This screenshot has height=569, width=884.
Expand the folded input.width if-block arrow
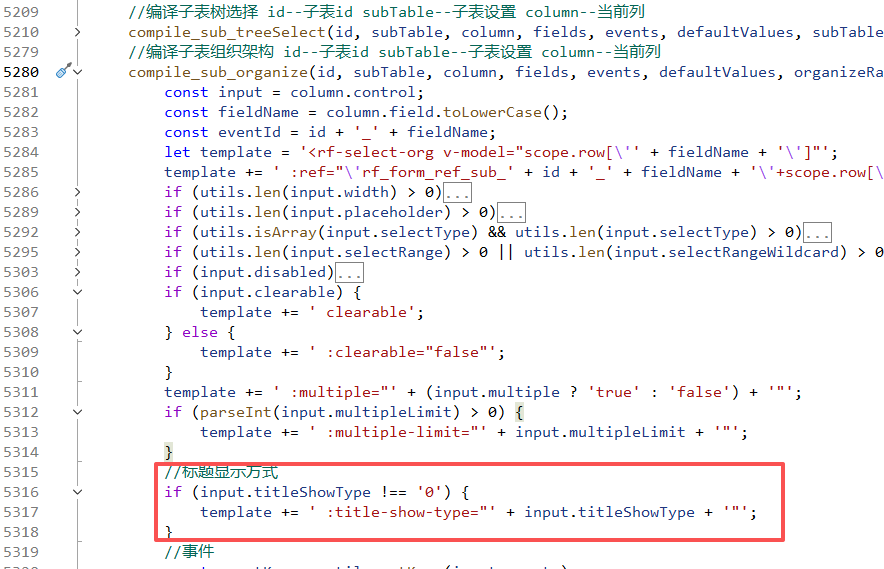pos(78,192)
